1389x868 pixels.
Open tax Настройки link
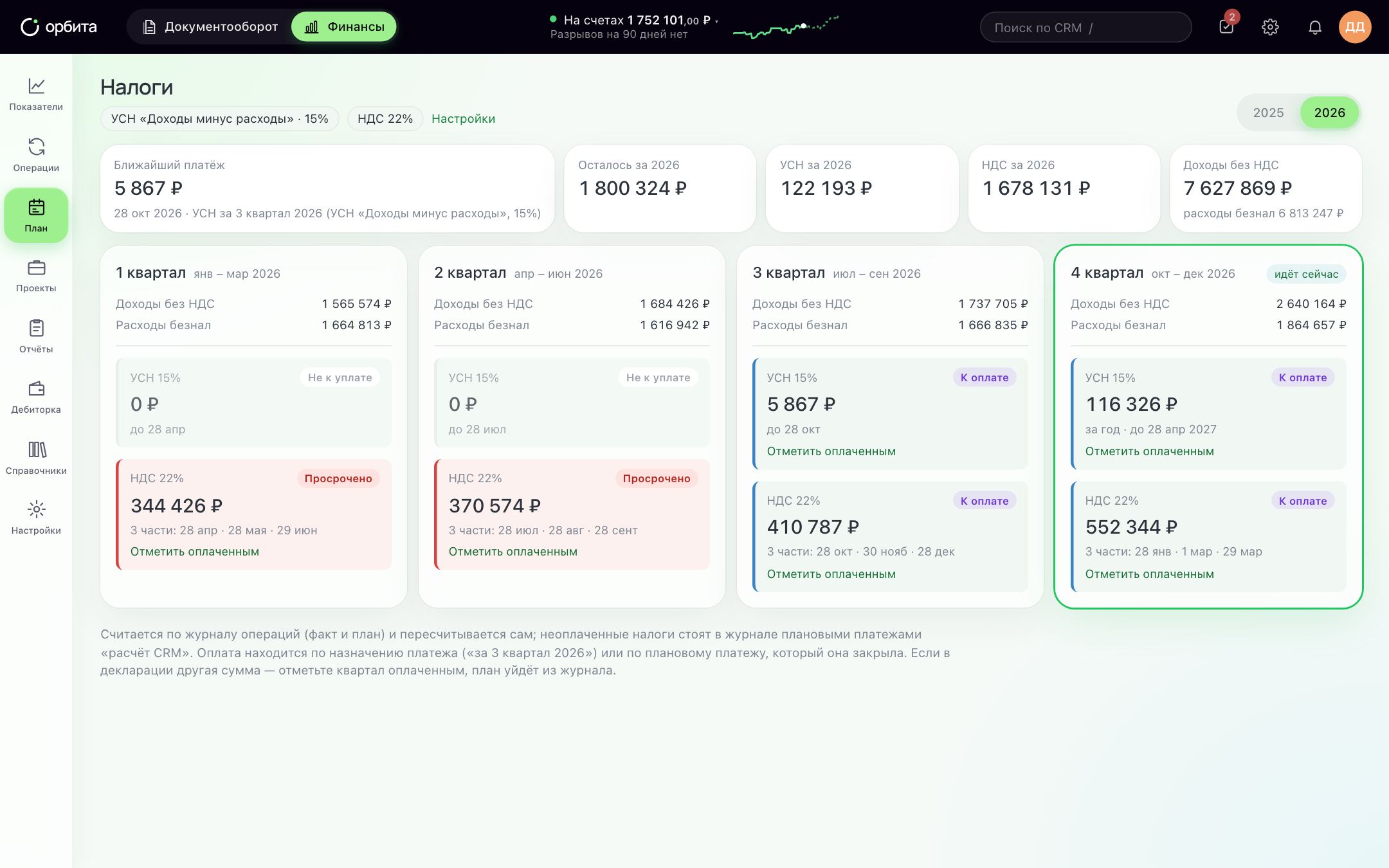463,119
